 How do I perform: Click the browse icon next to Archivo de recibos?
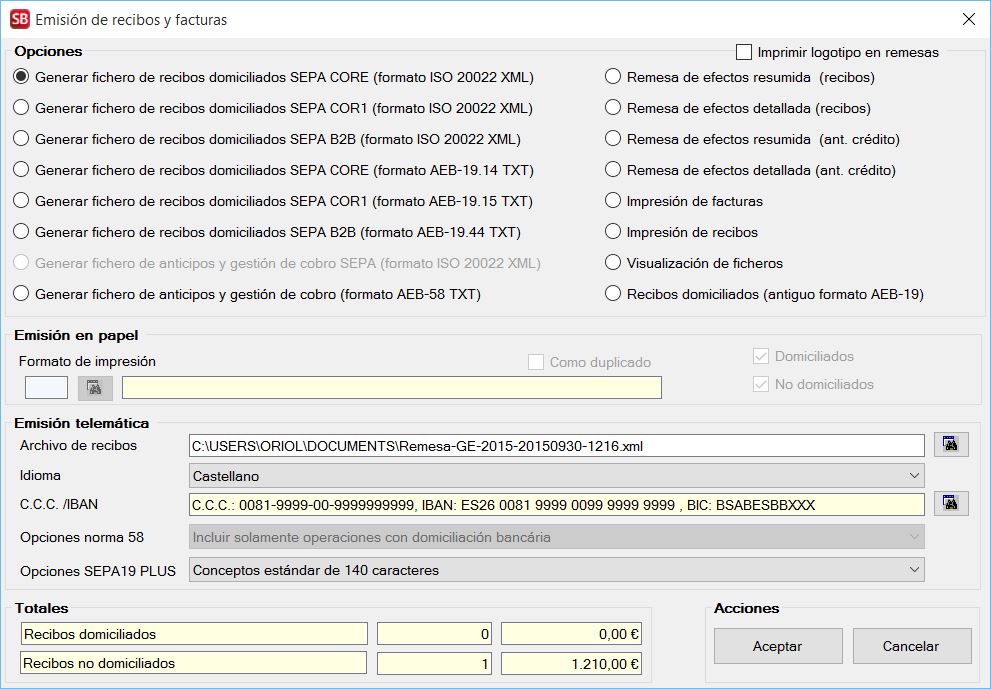click(x=951, y=445)
